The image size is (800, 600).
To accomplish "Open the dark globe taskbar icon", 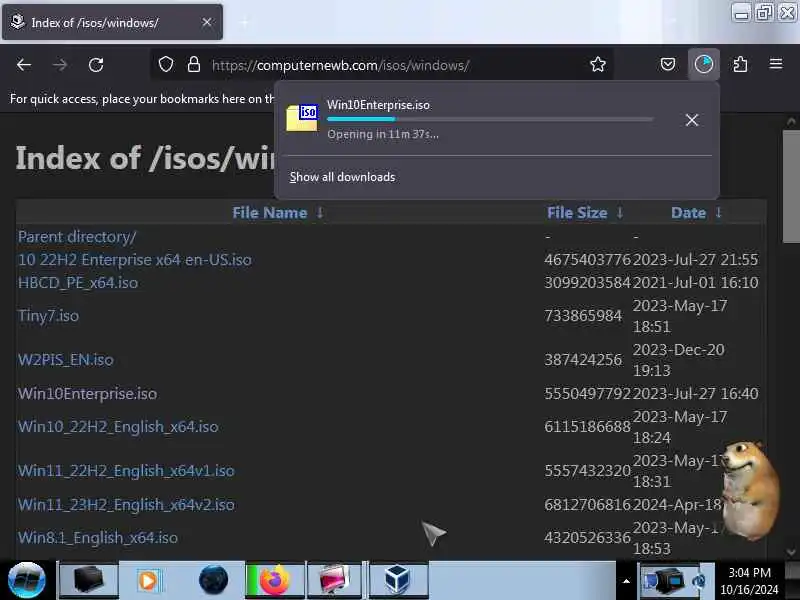I will click(x=213, y=580).
